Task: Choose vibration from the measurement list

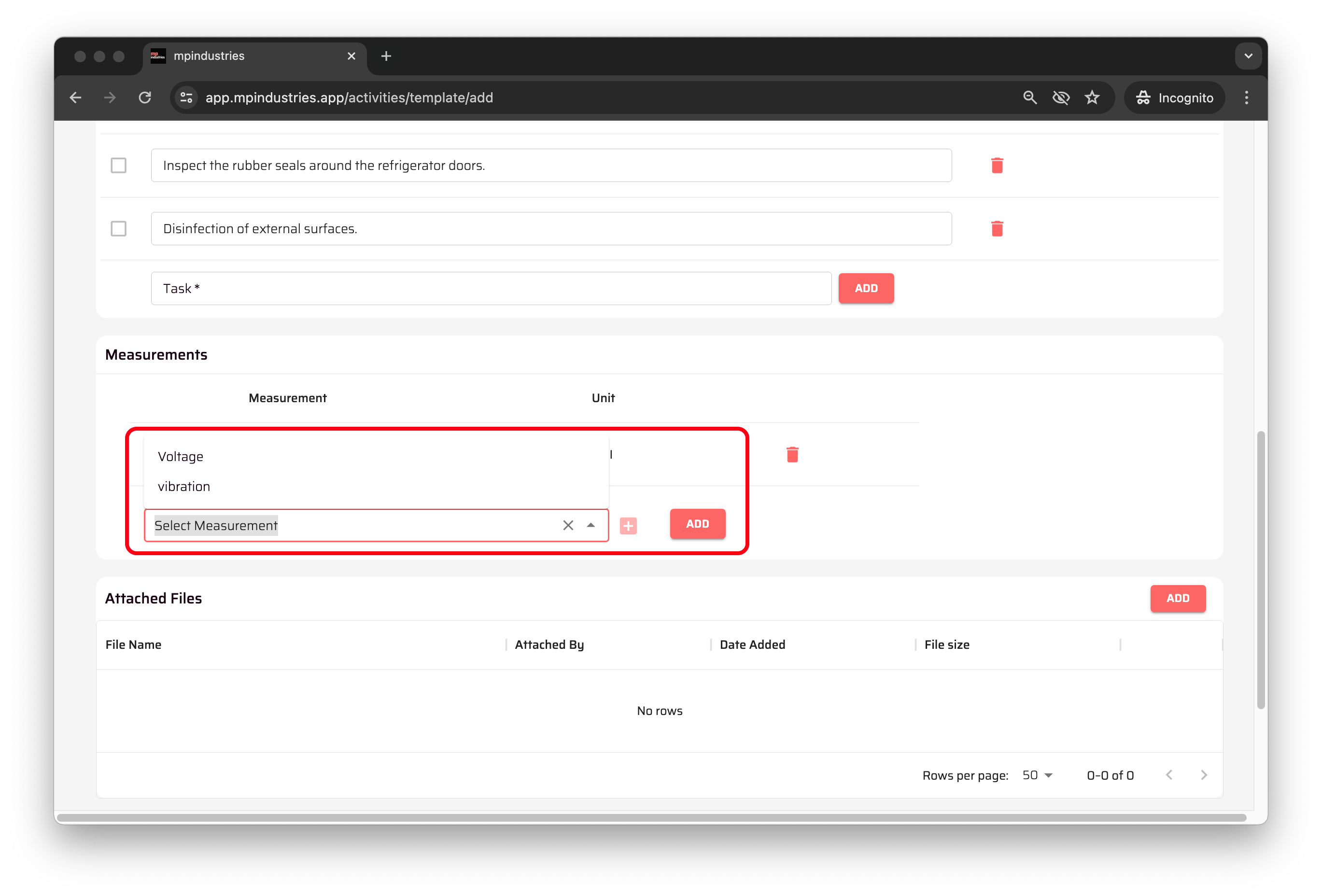Action: 184,487
